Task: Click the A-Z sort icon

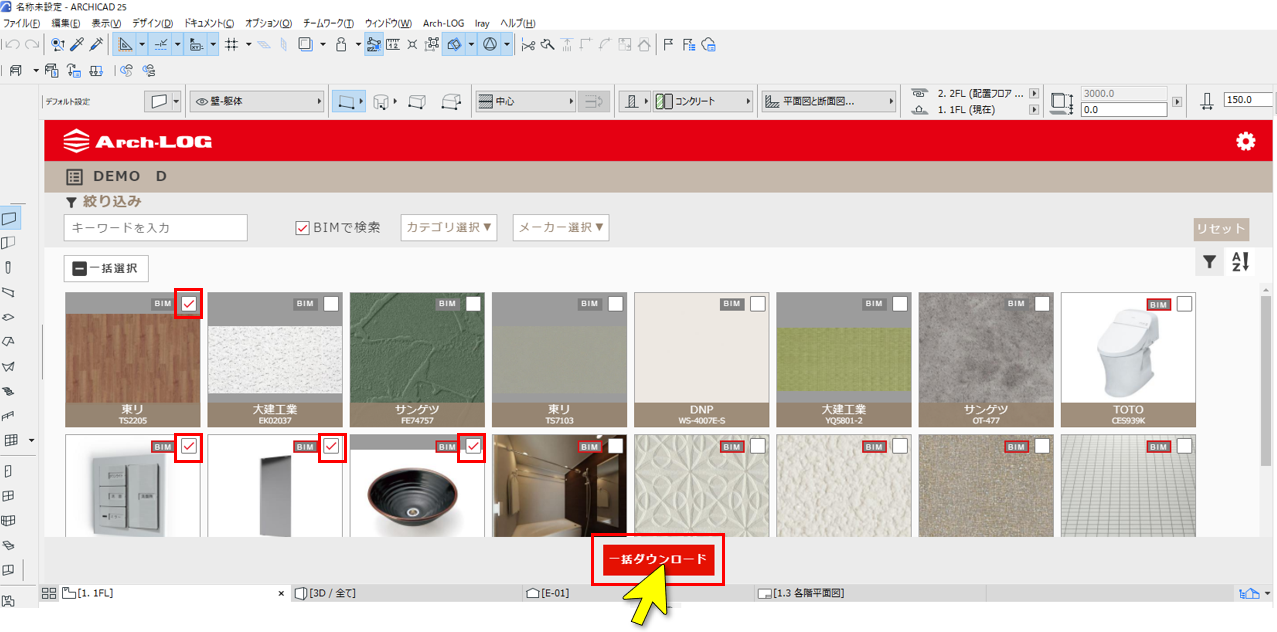Action: tap(1240, 262)
